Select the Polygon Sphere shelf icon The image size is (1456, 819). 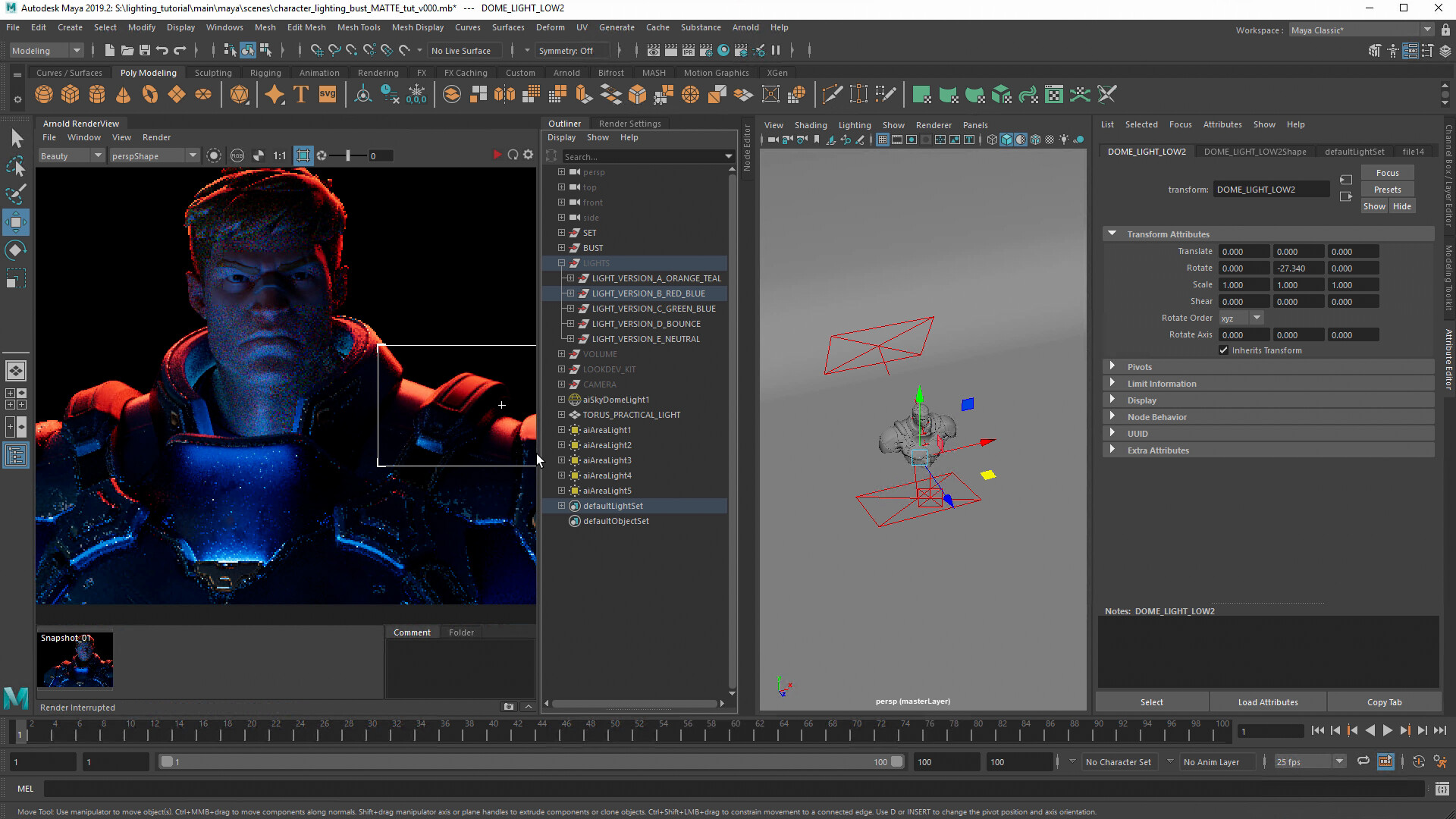tap(44, 95)
